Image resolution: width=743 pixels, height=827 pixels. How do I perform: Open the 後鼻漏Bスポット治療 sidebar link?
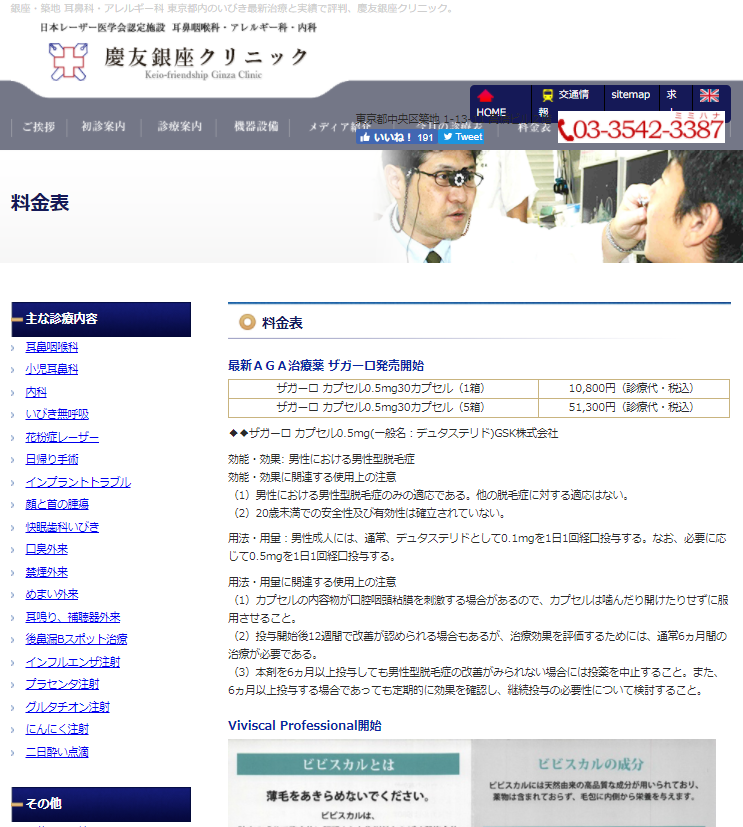coord(76,639)
